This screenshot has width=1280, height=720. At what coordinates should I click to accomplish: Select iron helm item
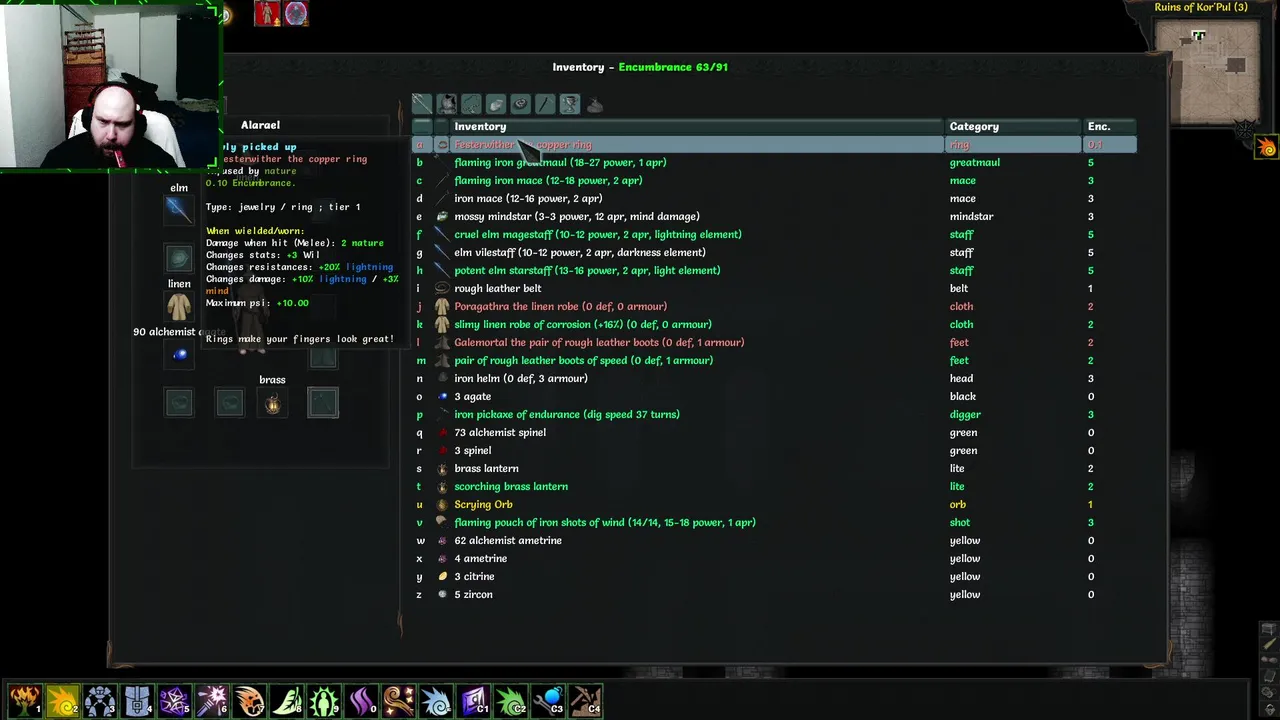pos(774,378)
